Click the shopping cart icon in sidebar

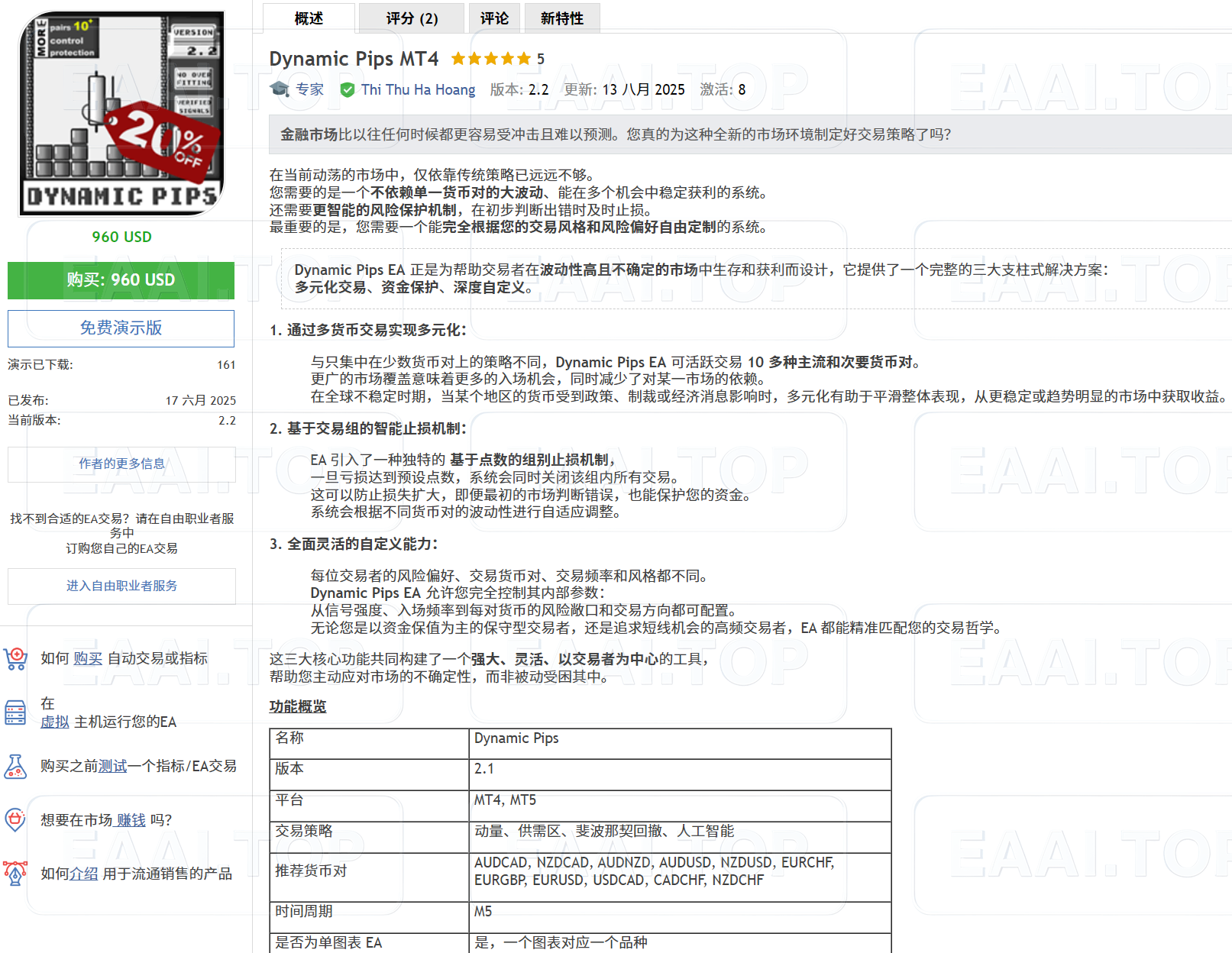[15, 658]
